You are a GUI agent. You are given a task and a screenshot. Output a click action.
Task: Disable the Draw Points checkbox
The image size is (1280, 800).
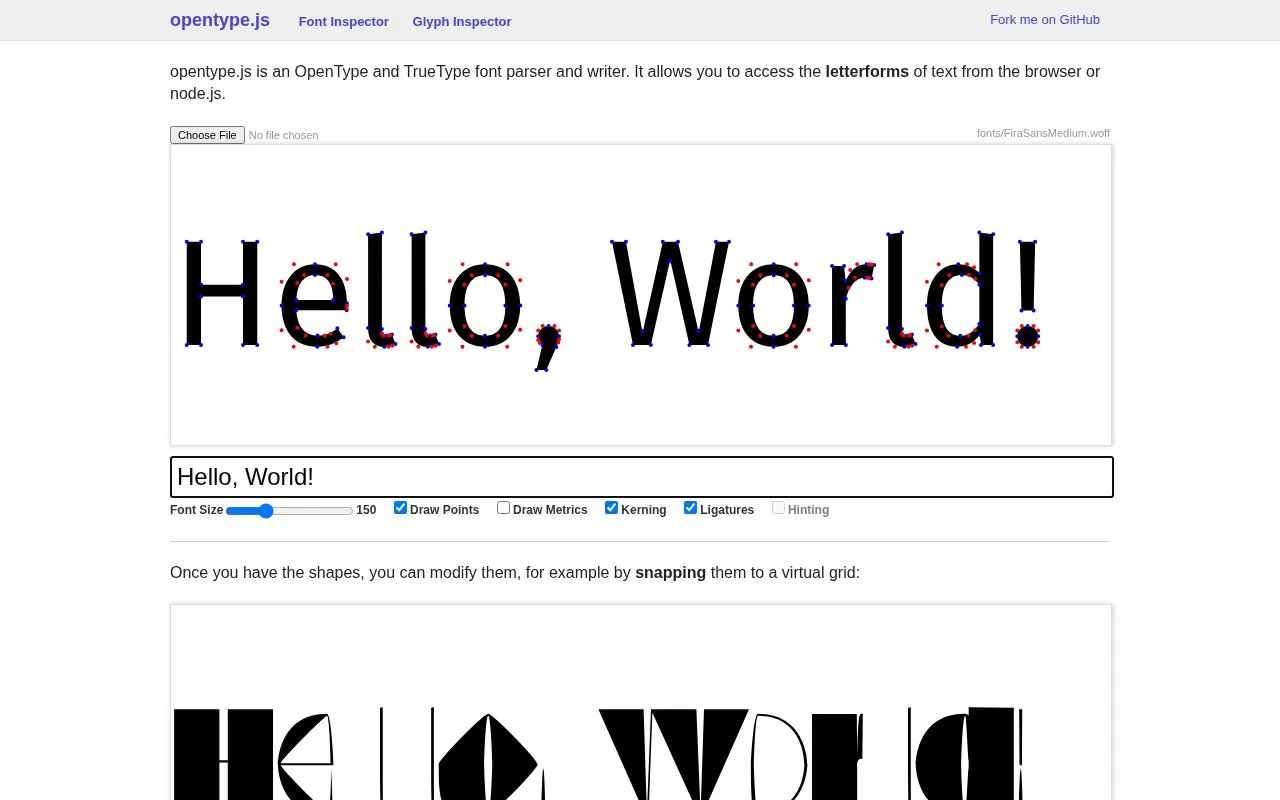[400, 508]
